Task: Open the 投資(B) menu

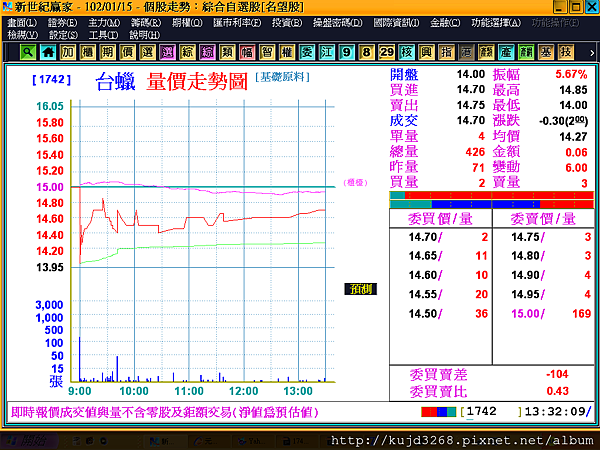Action: (287, 23)
